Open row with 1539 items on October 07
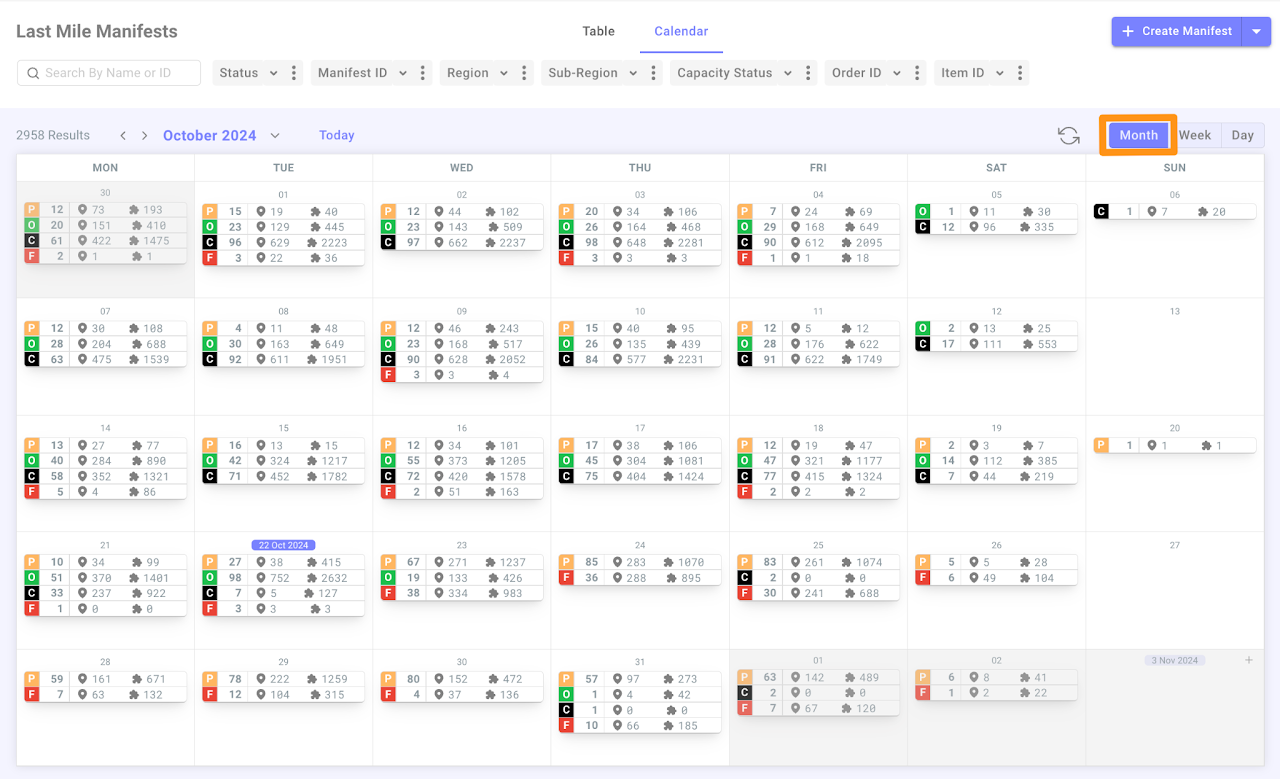The width and height of the screenshot is (1280, 779). tap(105, 359)
